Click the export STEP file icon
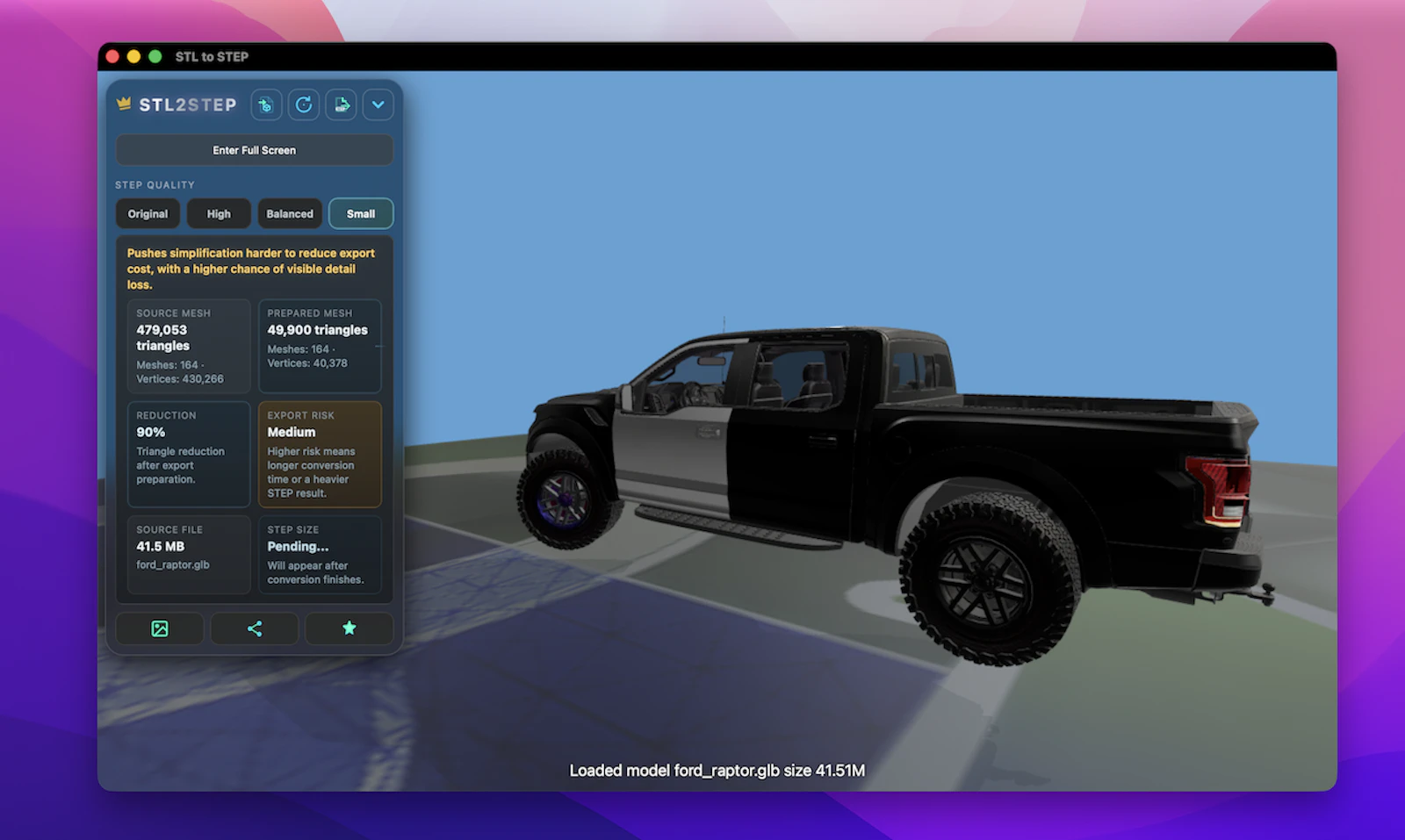The height and width of the screenshot is (840, 1405). click(x=341, y=105)
